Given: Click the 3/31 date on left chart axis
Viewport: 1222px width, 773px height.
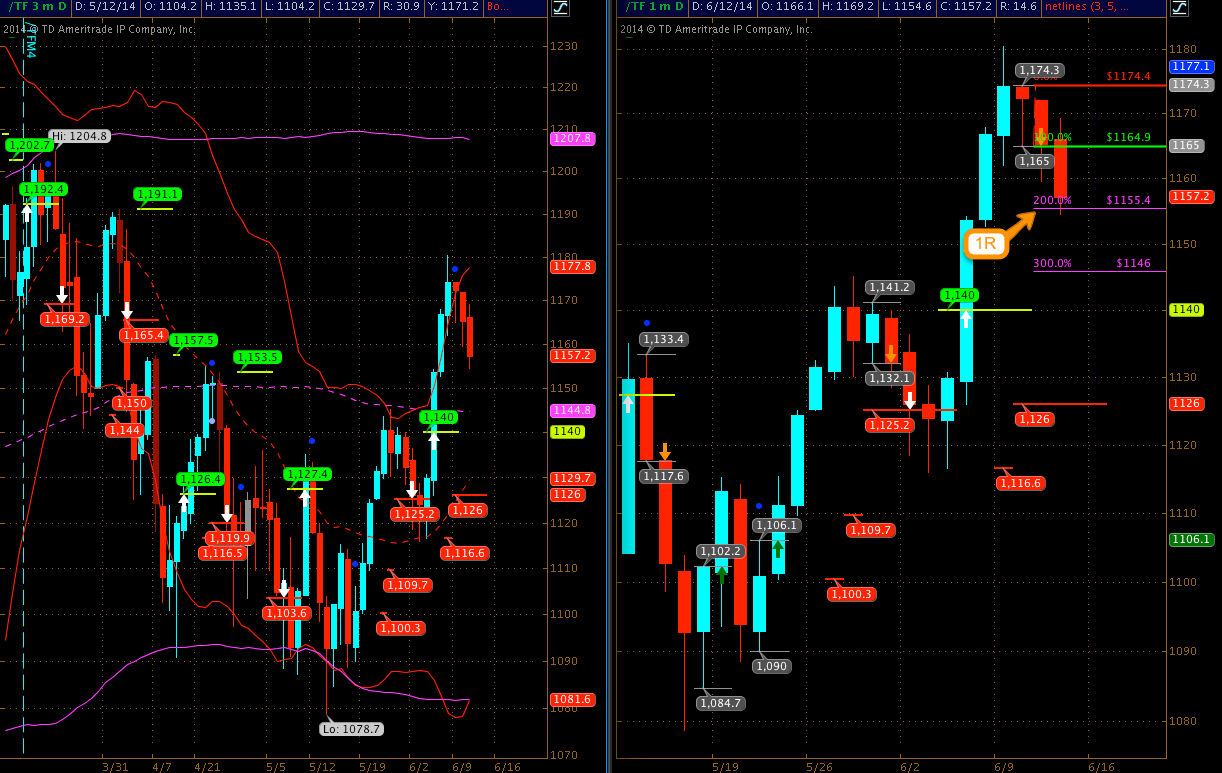Looking at the screenshot, I should [x=115, y=766].
